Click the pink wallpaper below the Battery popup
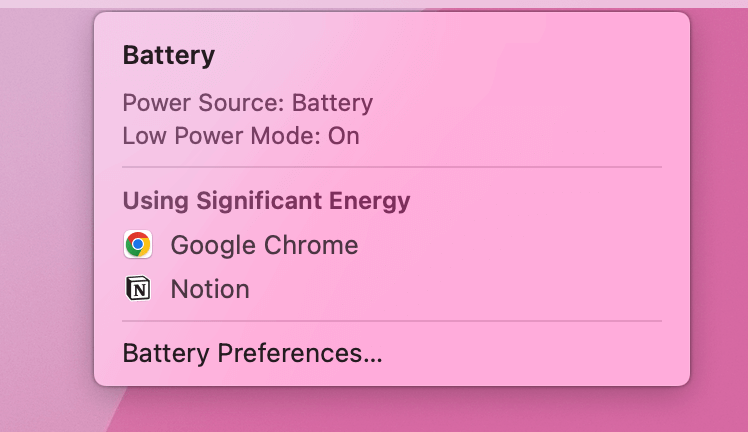Image resolution: width=748 pixels, height=432 pixels. (x=391, y=410)
